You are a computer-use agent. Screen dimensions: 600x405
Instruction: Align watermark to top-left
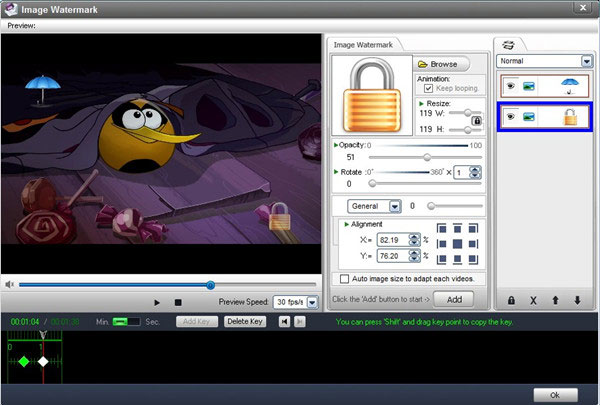click(x=442, y=229)
